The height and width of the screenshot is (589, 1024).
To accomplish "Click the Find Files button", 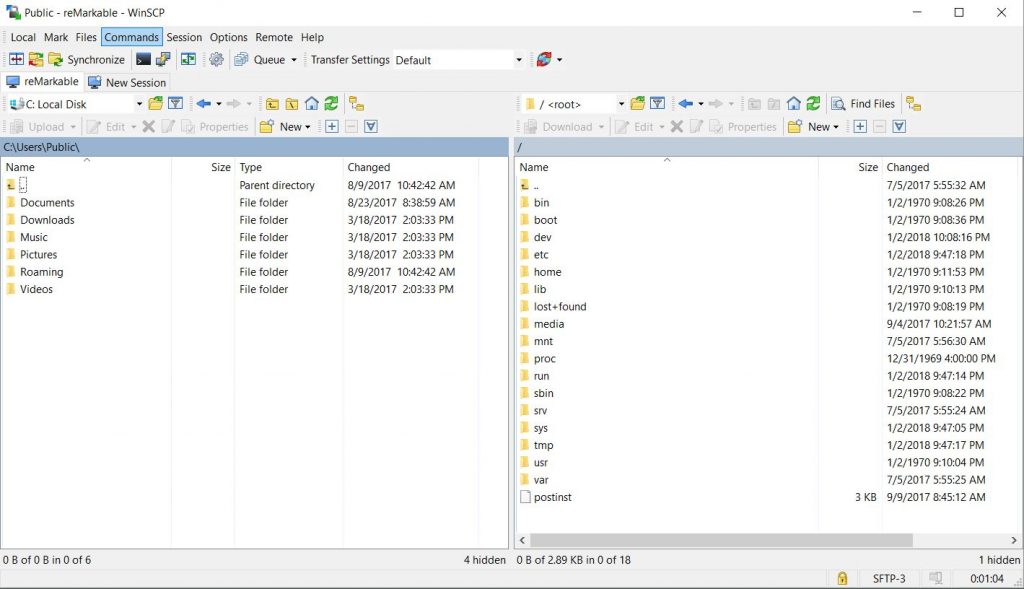I will coord(863,104).
